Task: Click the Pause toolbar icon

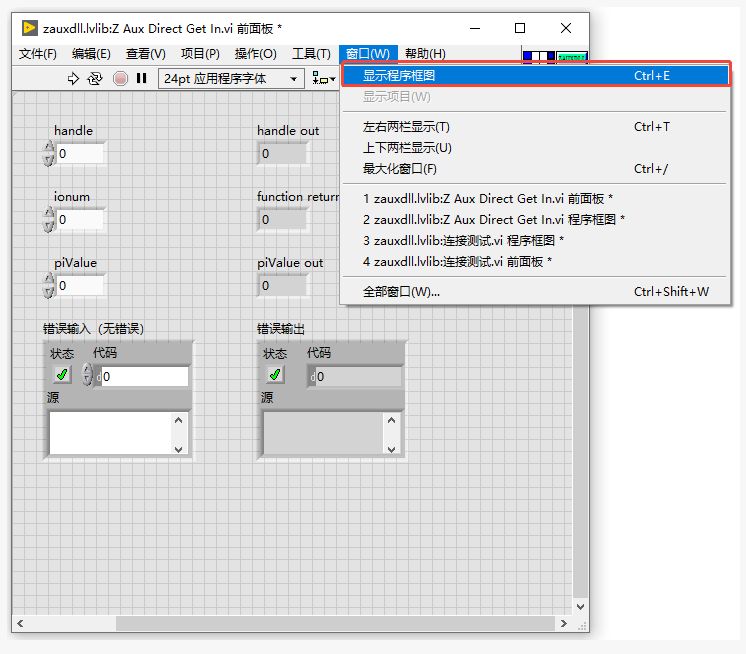Action: coord(142,79)
